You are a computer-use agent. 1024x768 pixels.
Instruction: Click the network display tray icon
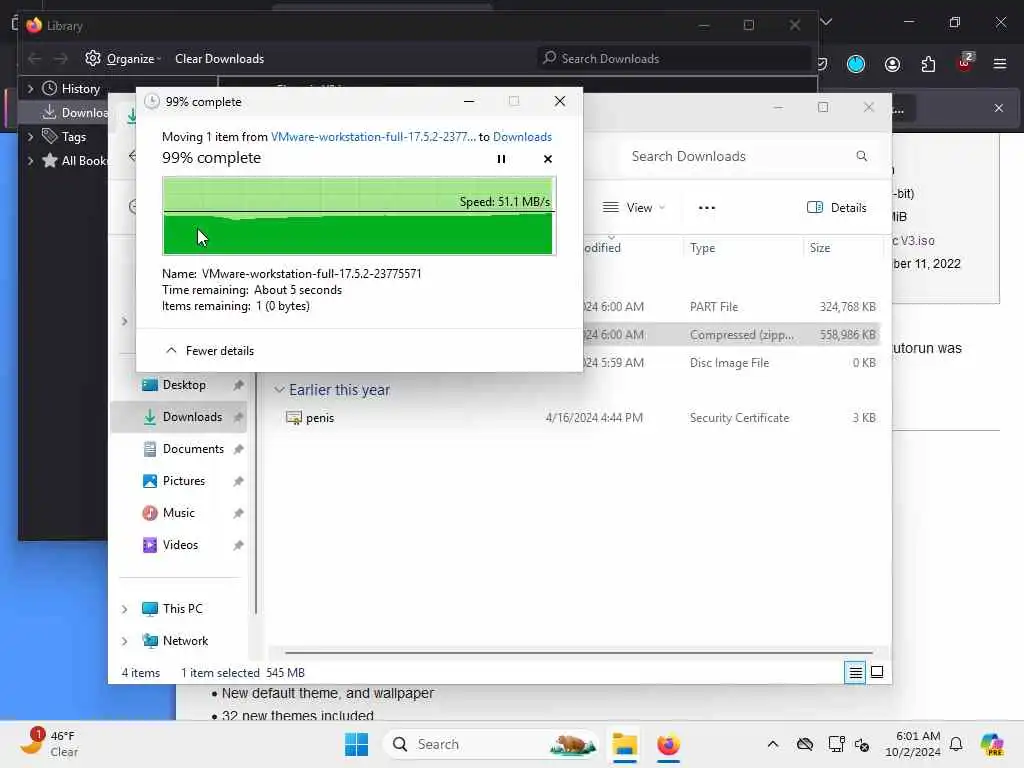836,744
